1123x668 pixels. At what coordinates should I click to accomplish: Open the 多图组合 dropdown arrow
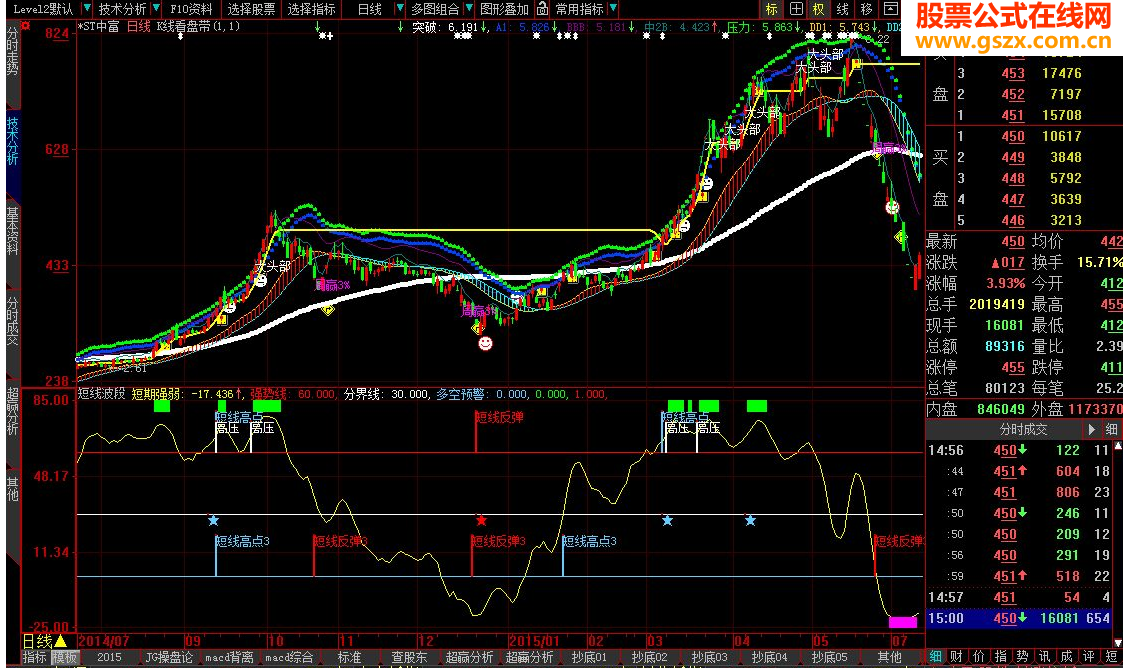(469, 9)
